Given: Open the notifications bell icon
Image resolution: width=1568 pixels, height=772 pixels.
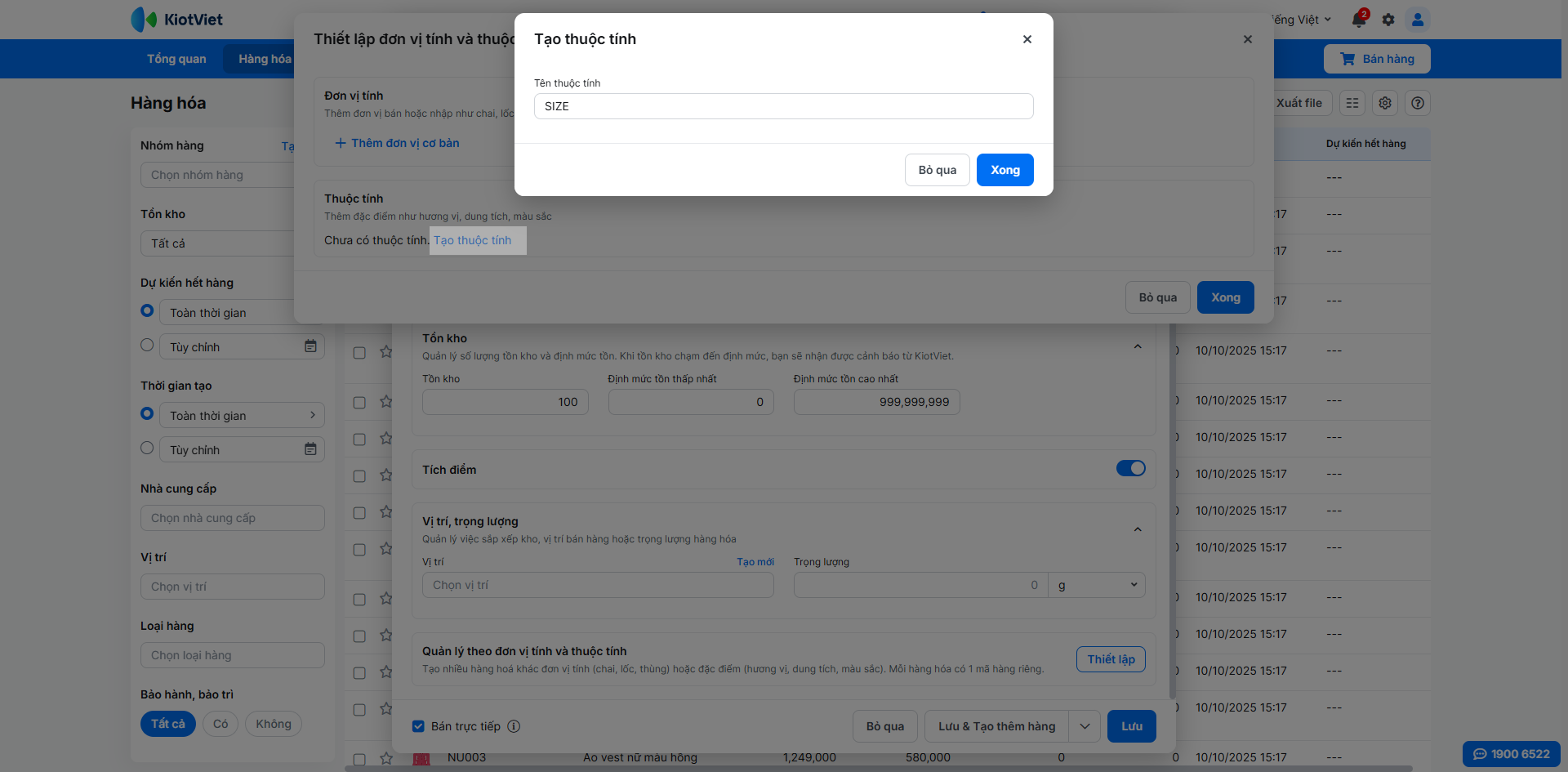Looking at the screenshot, I should 1359,20.
